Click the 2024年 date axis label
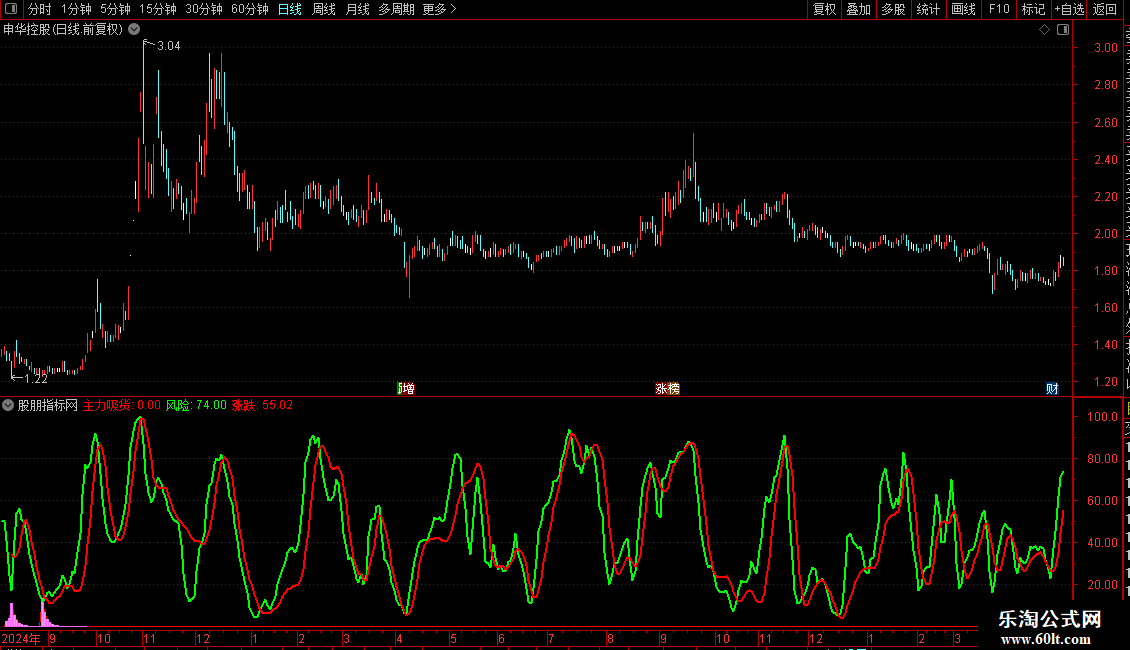The height and width of the screenshot is (650, 1130). pyautogui.click(x=21, y=638)
